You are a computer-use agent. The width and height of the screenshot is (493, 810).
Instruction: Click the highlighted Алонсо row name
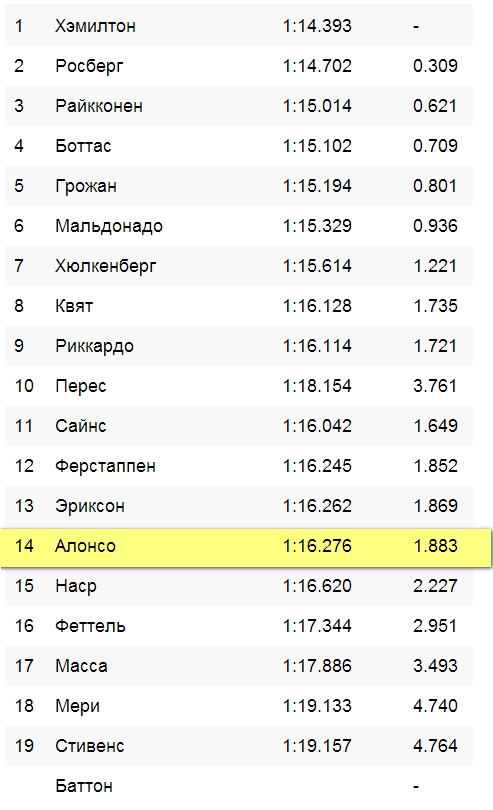(x=85, y=546)
